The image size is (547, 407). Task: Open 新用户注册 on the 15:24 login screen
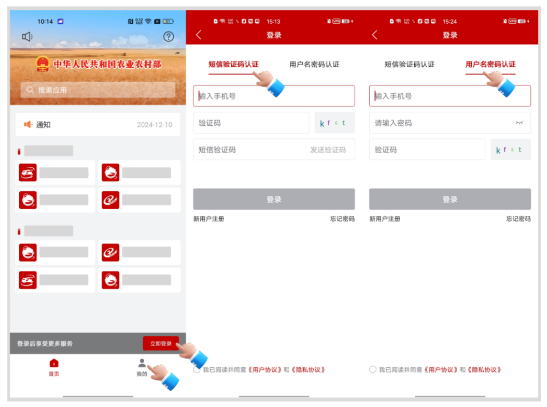[x=385, y=219]
